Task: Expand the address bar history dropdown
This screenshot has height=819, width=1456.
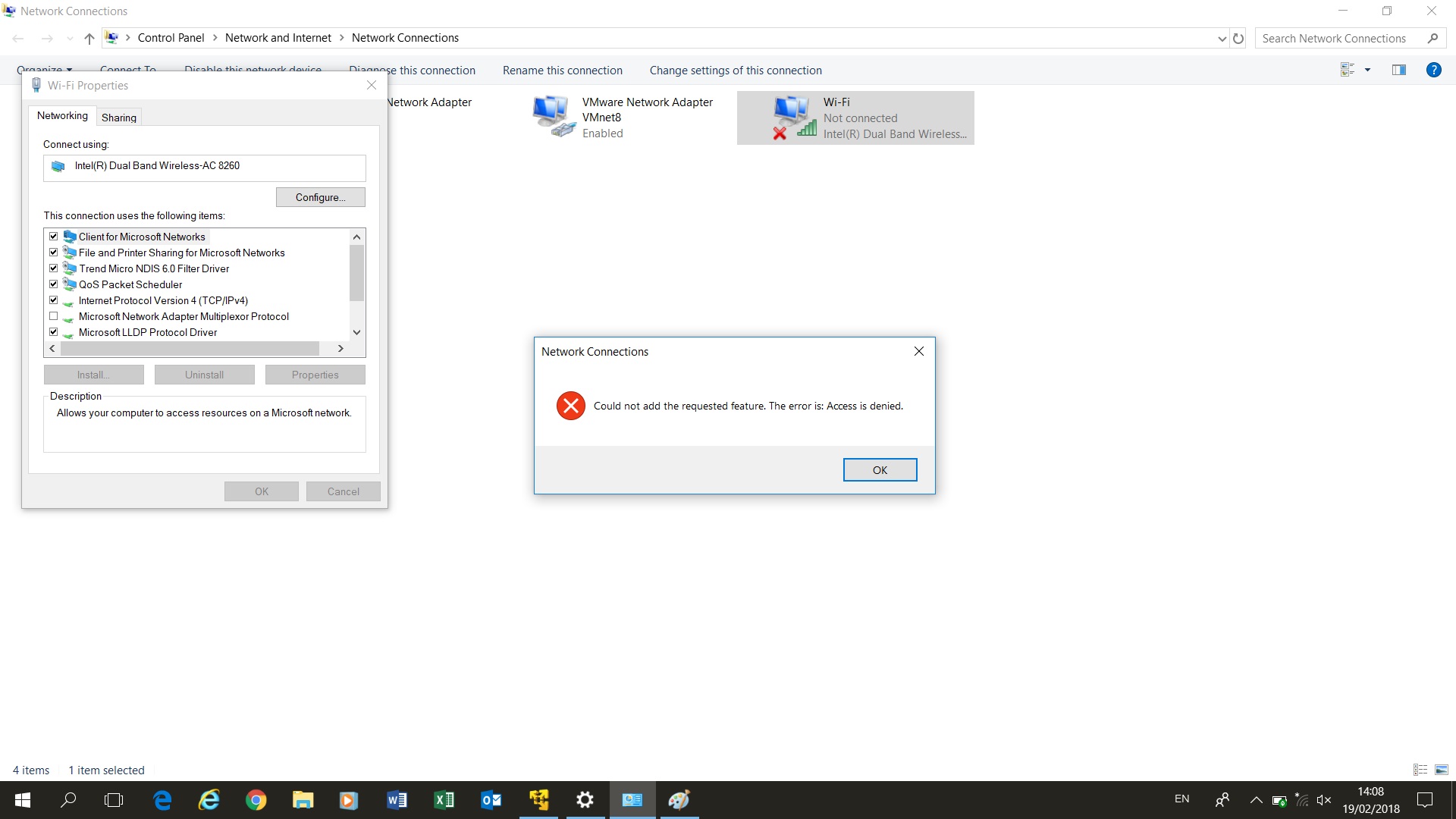Action: [x=1221, y=38]
